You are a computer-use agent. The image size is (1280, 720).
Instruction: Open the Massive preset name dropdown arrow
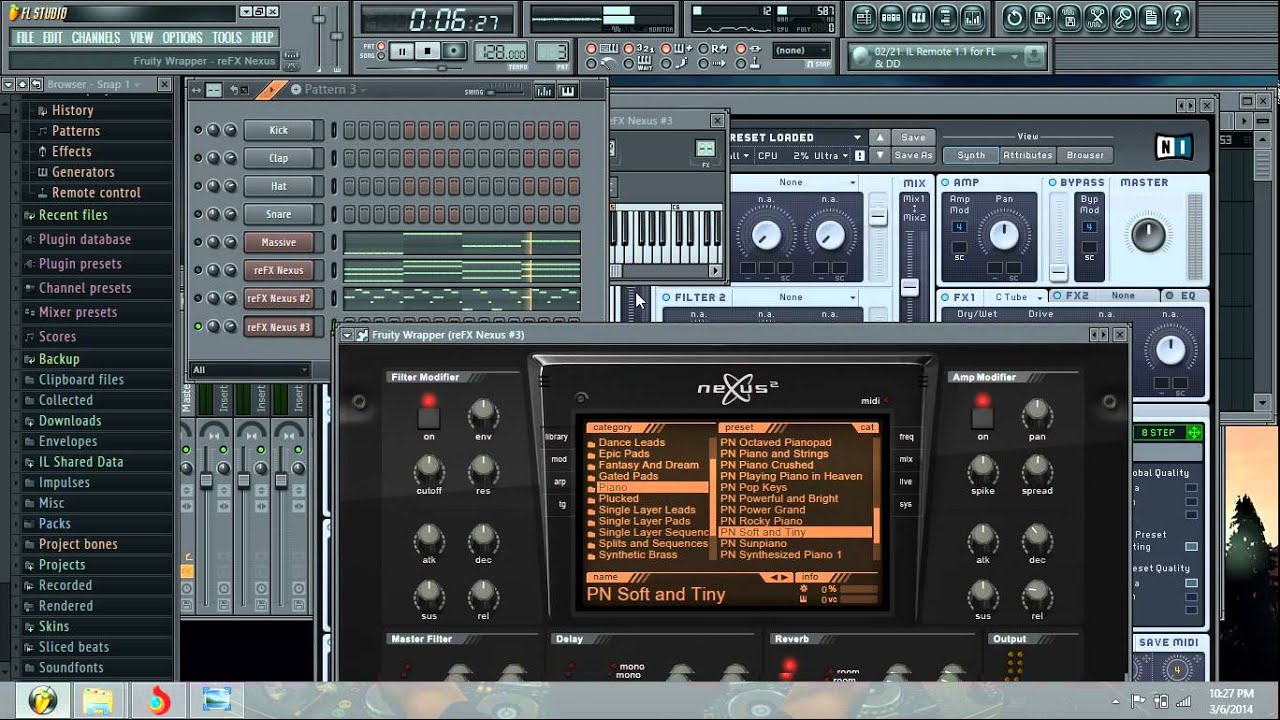click(857, 138)
